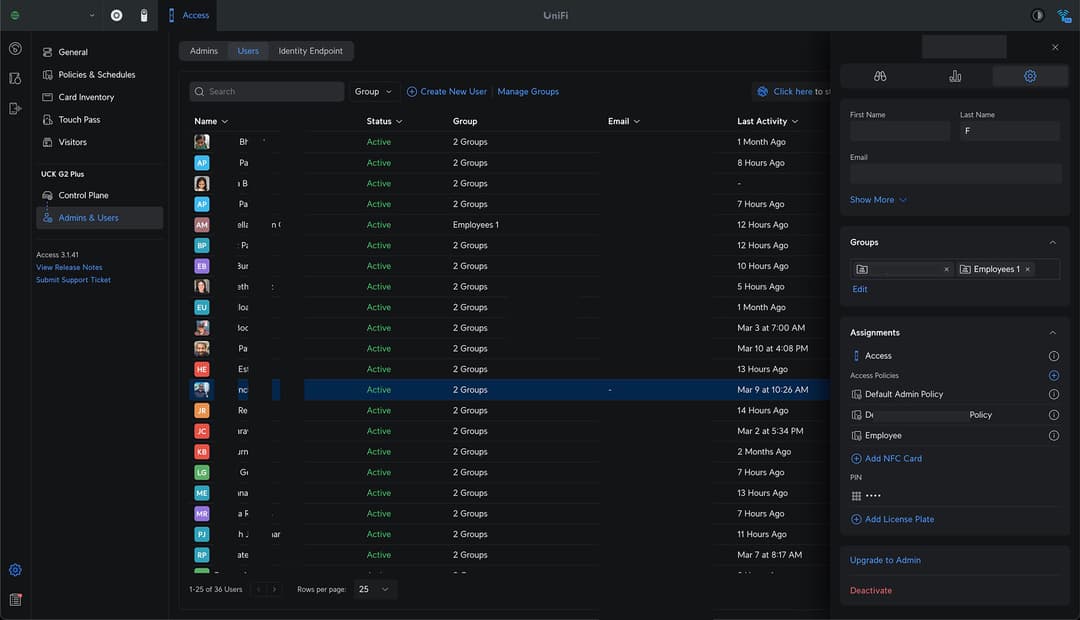This screenshot has width=1080, height=620.
Task: Change rows per page dropdown
Action: point(374,589)
